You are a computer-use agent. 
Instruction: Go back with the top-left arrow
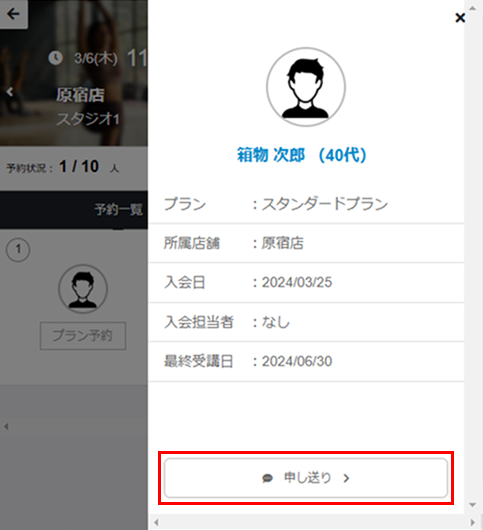14,14
